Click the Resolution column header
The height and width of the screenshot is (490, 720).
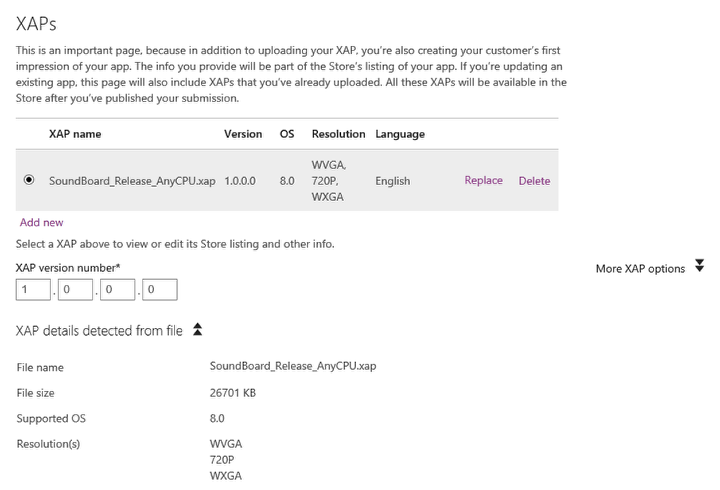click(338, 134)
